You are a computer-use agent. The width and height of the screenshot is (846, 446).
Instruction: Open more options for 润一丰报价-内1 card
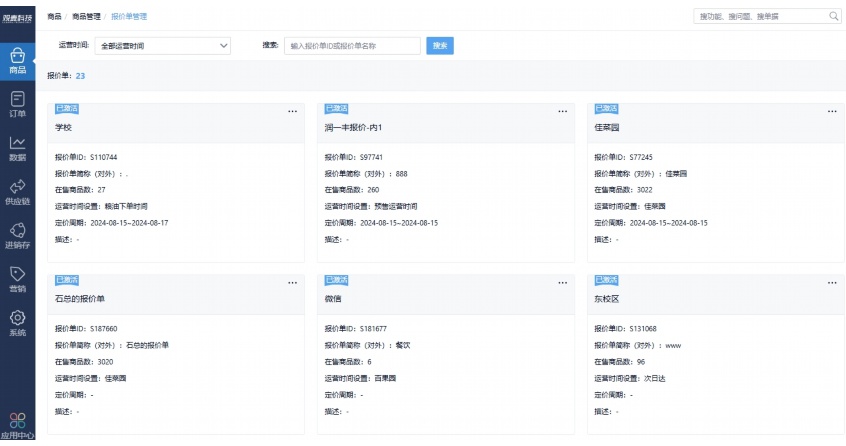(x=563, y=112)
